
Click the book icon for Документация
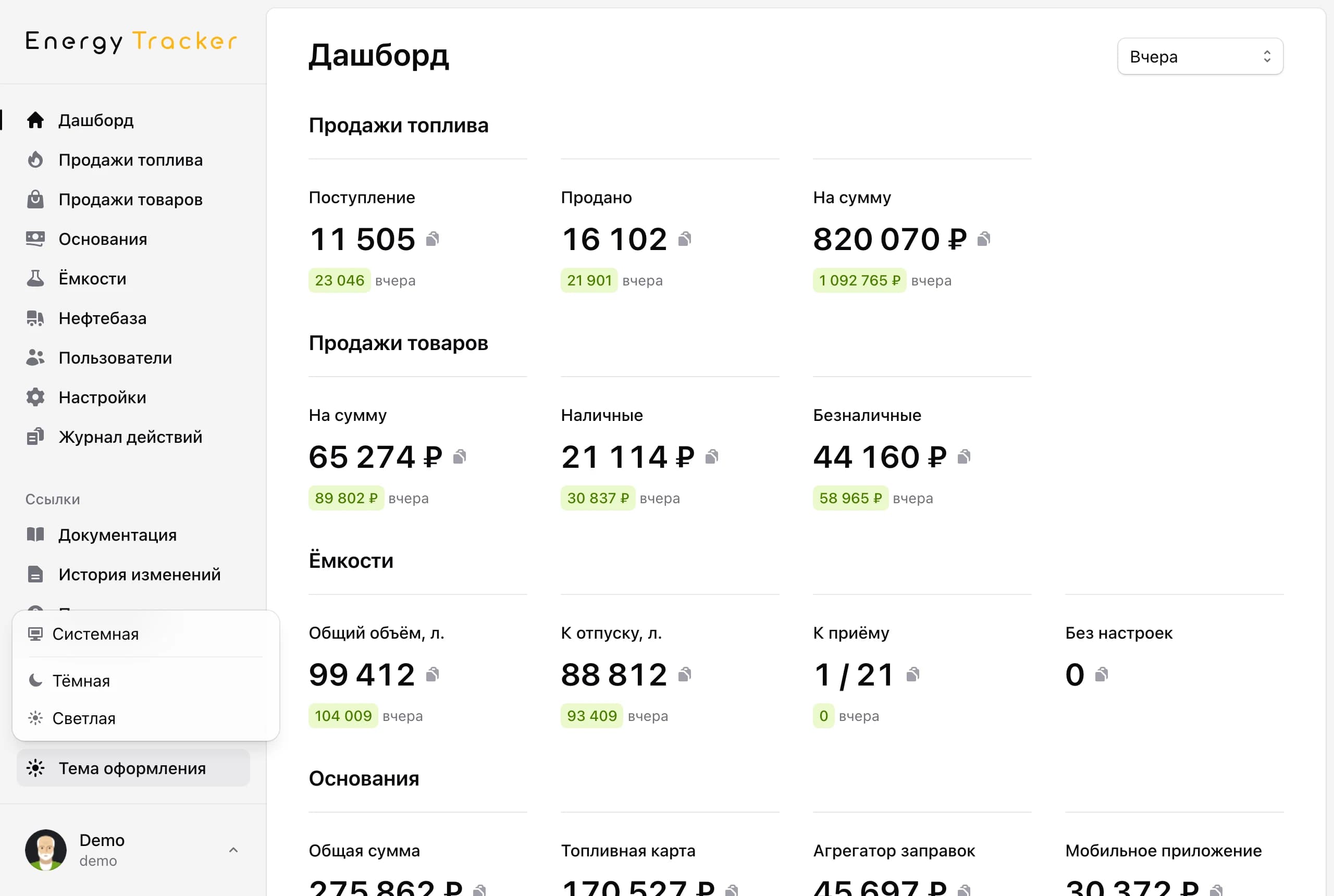tap(35, 534)
